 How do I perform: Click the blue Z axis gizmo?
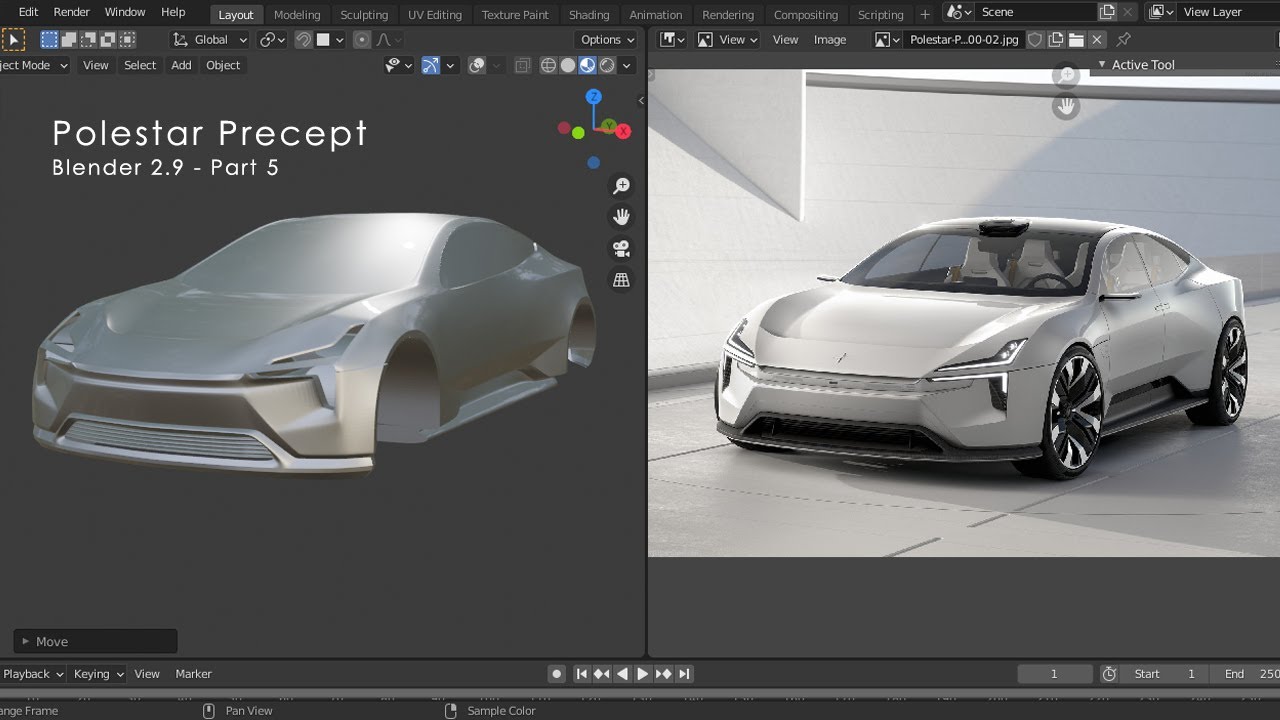coord(593,97)
